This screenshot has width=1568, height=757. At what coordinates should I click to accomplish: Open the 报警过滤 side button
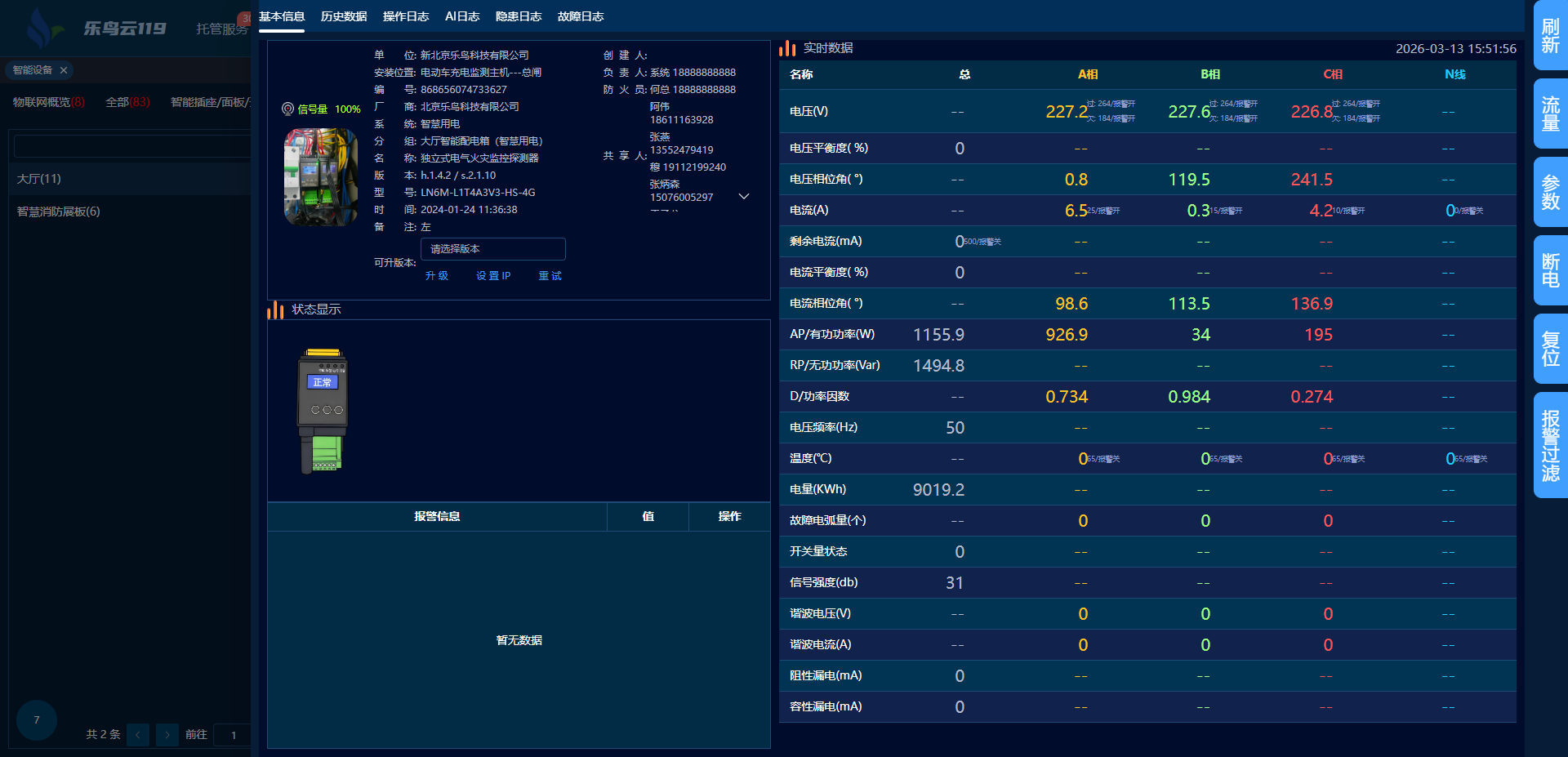tap(1550, 445)
